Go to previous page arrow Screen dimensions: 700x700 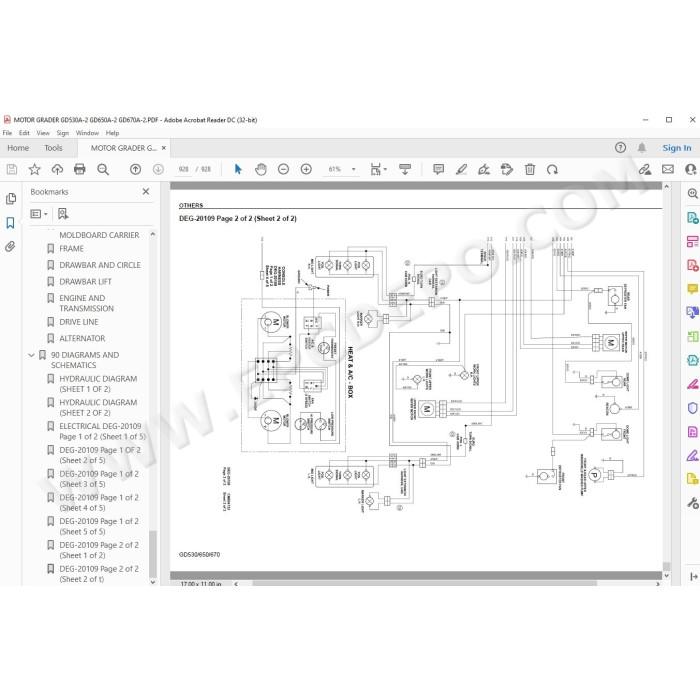[135, 169]
